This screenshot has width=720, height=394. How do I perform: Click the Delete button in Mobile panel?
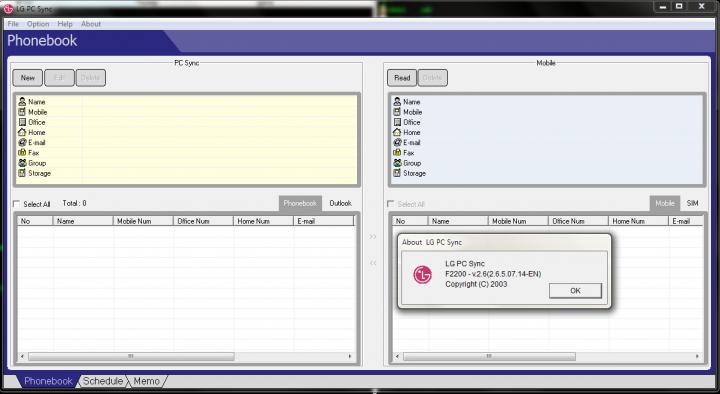[x=432, y=78]
